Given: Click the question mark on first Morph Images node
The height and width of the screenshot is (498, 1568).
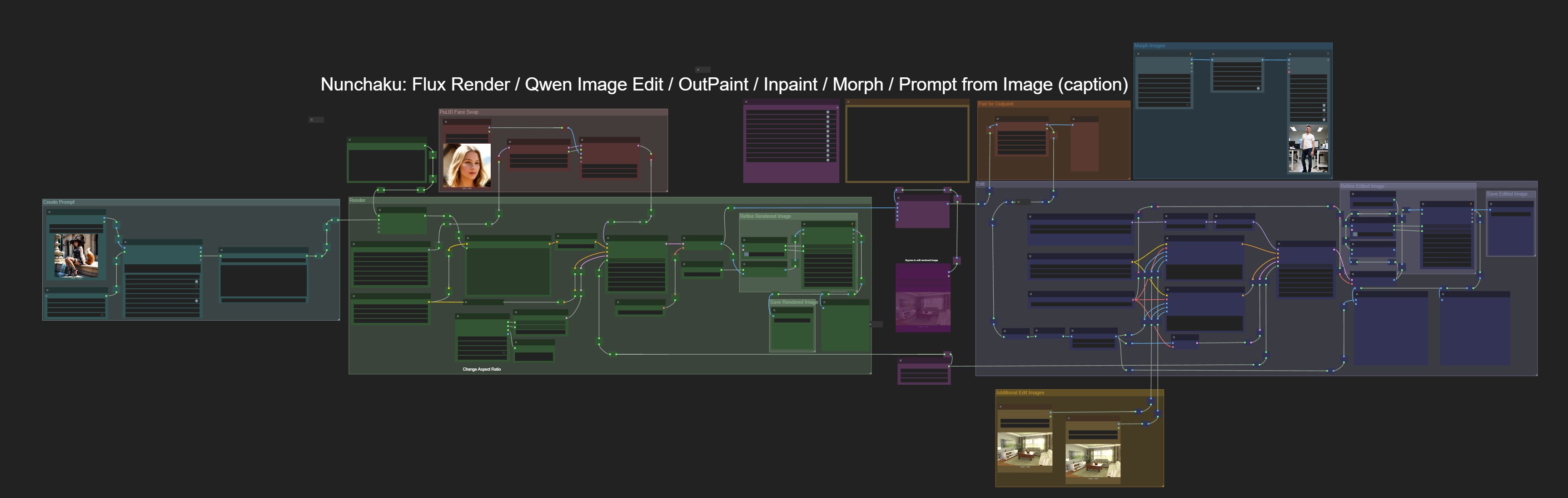Looking at the screenshot, I should point(1190,54).
